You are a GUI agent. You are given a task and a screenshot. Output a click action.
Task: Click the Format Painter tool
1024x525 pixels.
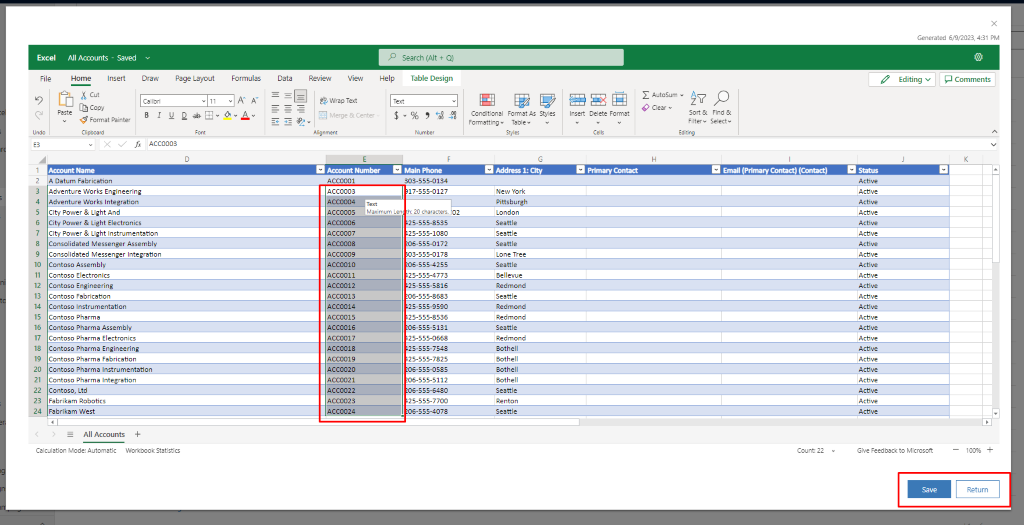105,119
